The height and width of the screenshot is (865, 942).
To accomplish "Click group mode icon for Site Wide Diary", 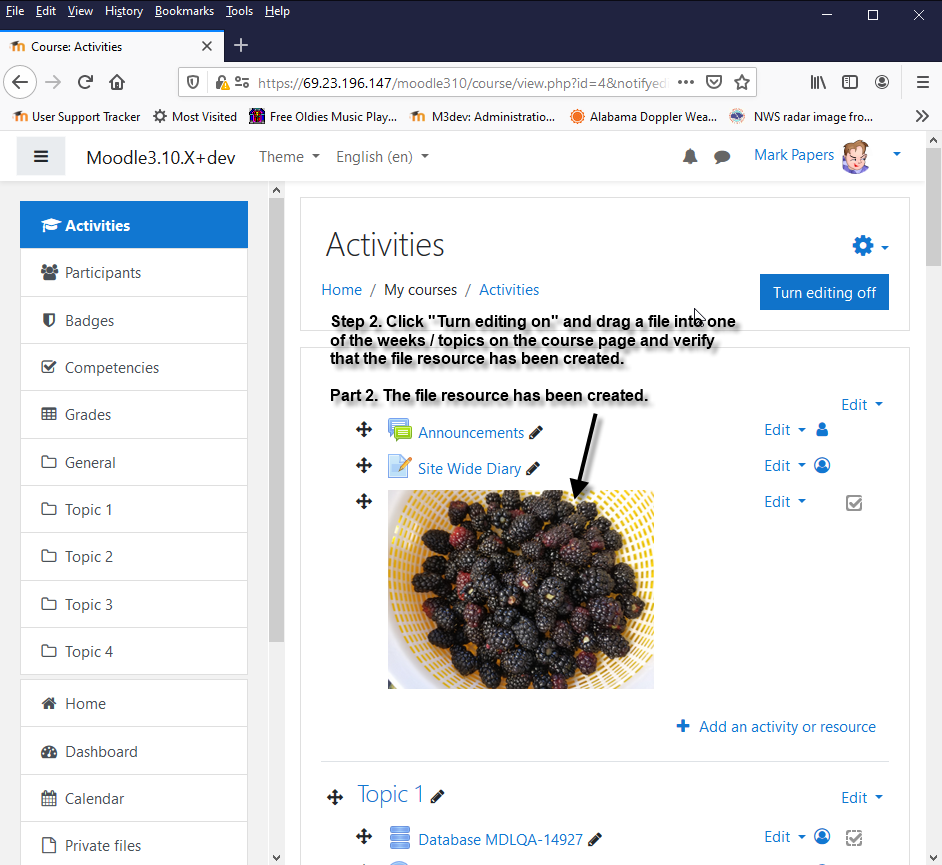I will (822, 466).
